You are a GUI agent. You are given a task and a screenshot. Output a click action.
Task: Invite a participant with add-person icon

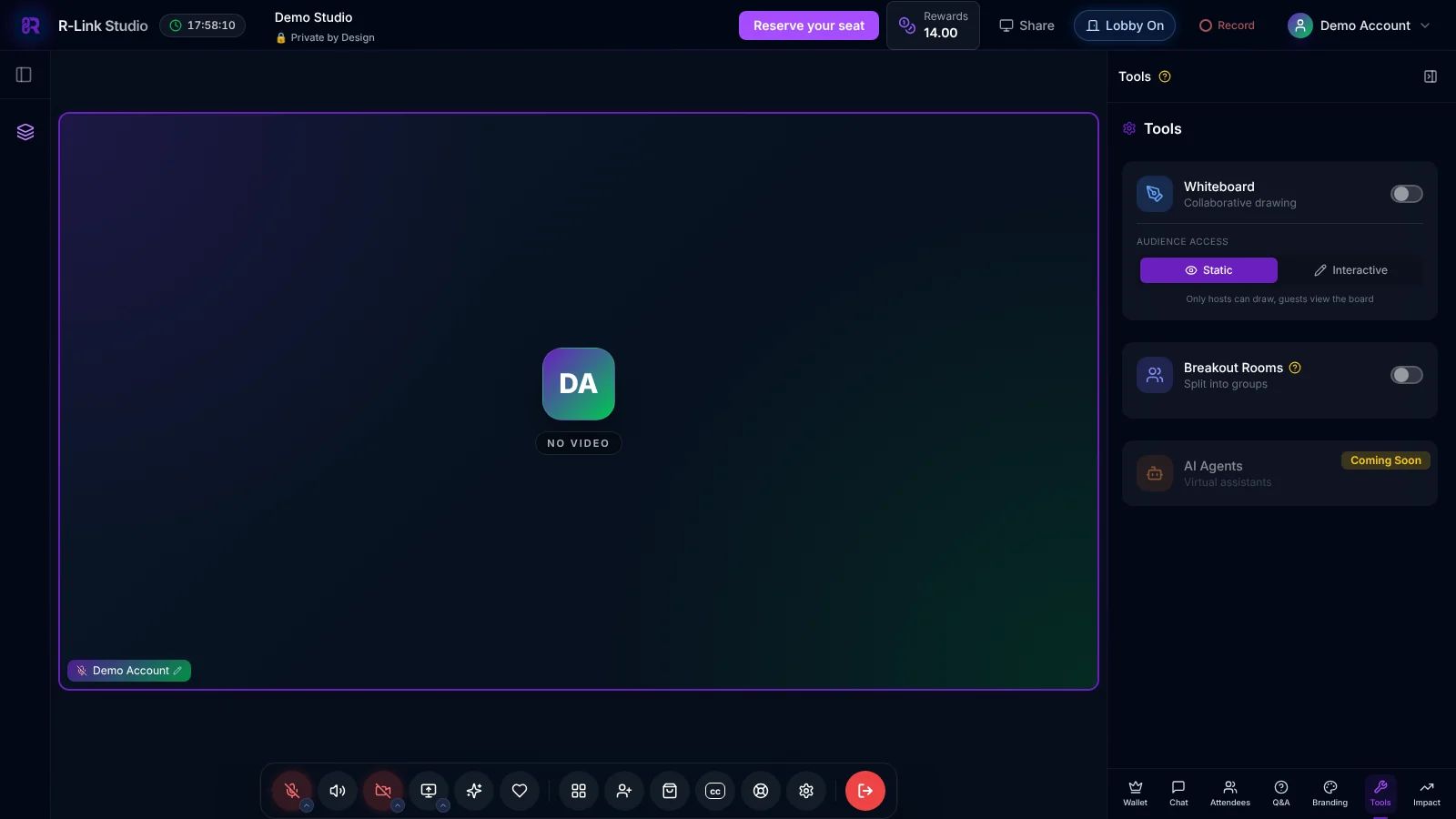tap(624, 791)
